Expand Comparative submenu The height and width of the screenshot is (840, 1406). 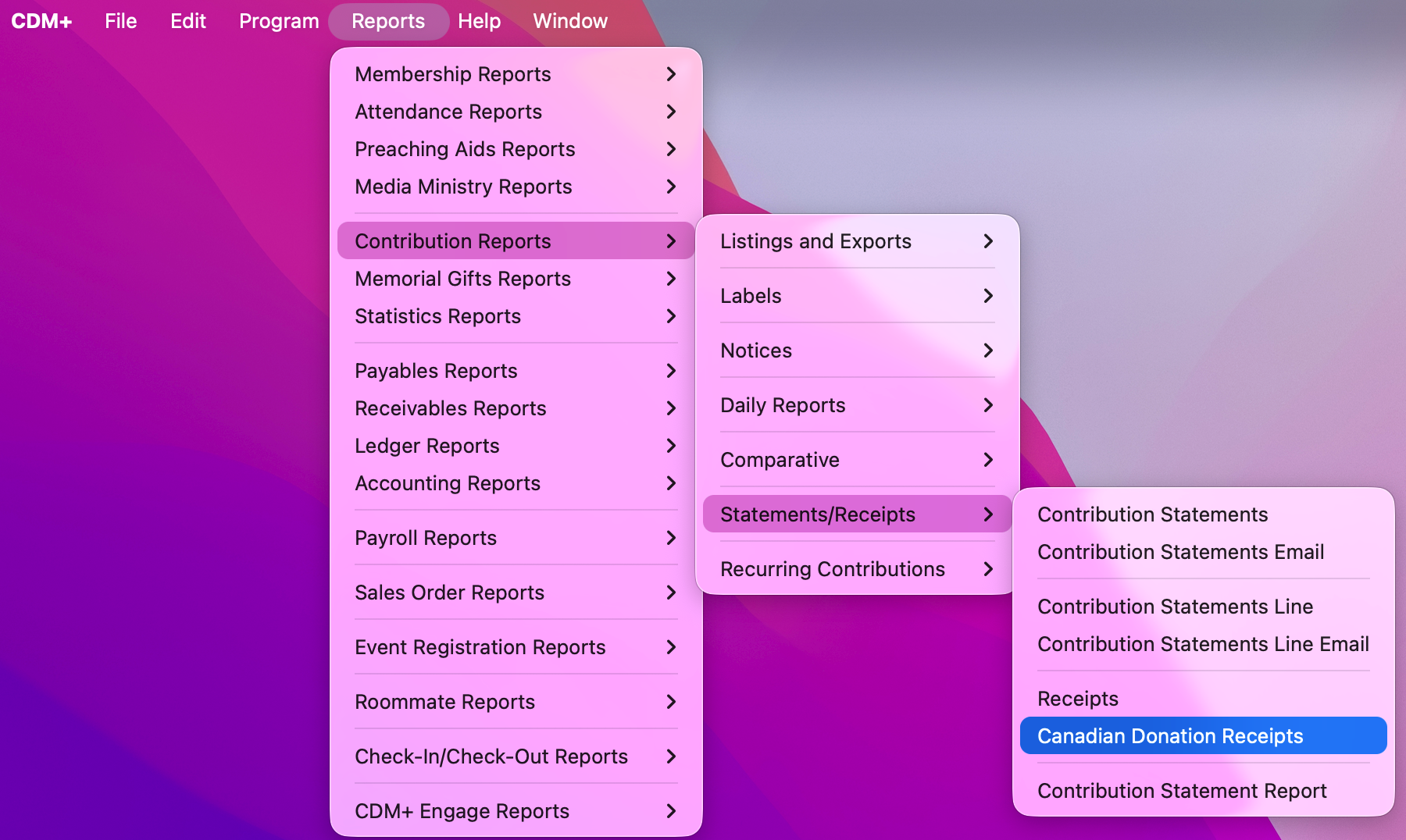point(857,460)
